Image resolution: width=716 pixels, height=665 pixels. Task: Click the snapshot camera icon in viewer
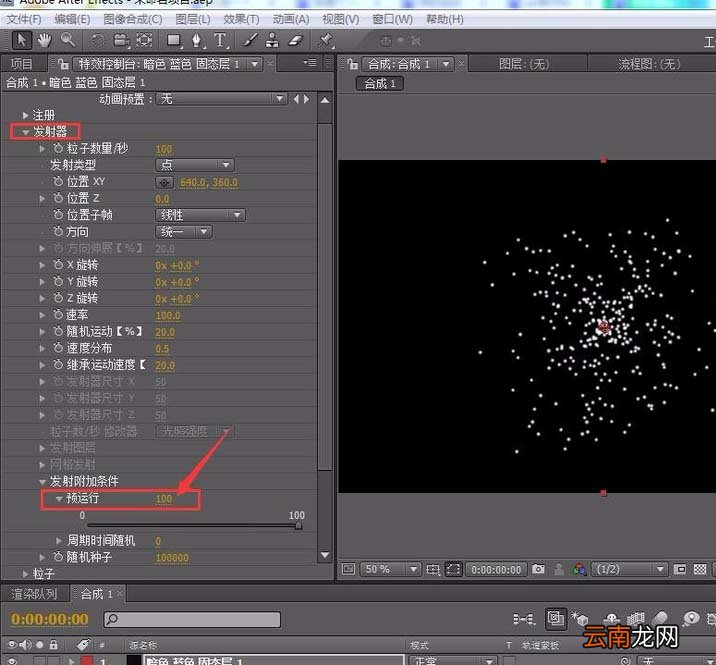(538, 569)
